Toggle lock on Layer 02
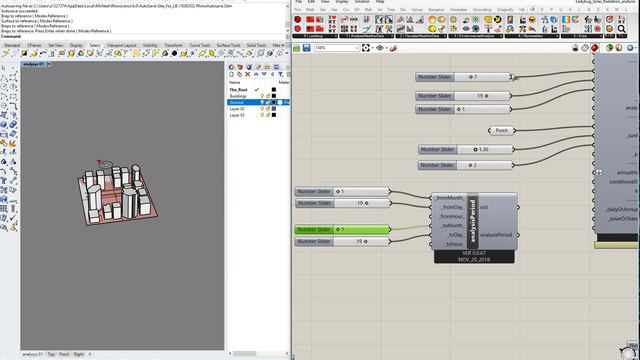This screenshot has height=360, width=640. (x=268, y=109)
